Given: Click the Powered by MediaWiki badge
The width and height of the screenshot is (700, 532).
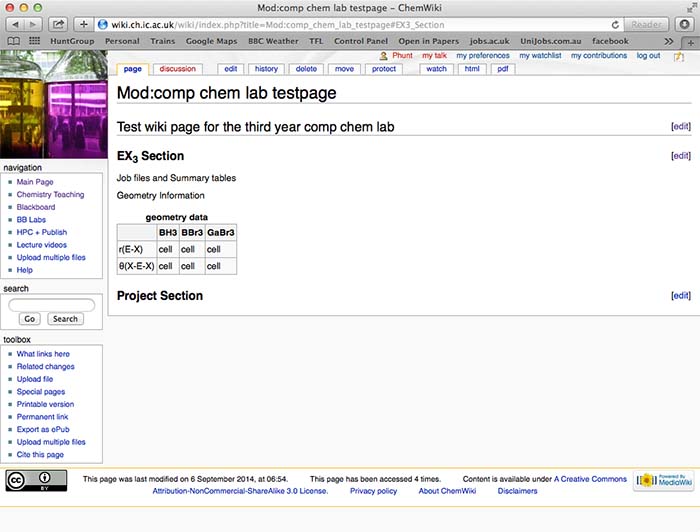Looking at the screenshot, I should pos(664,481).
